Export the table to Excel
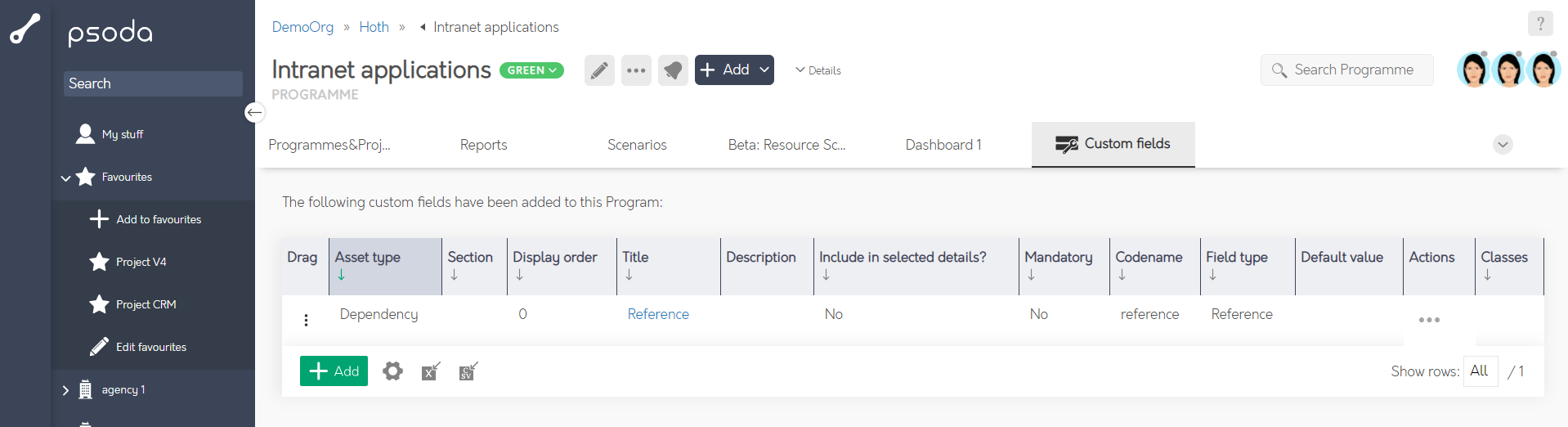The width and height of the screenshot is (1568, 427). click(x=431, y=371)
